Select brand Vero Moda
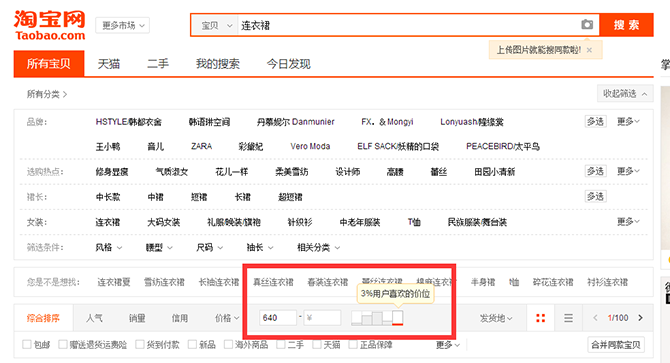Image resolution: width=670 pixels, height=363 pixels. [x=310, y=146]
